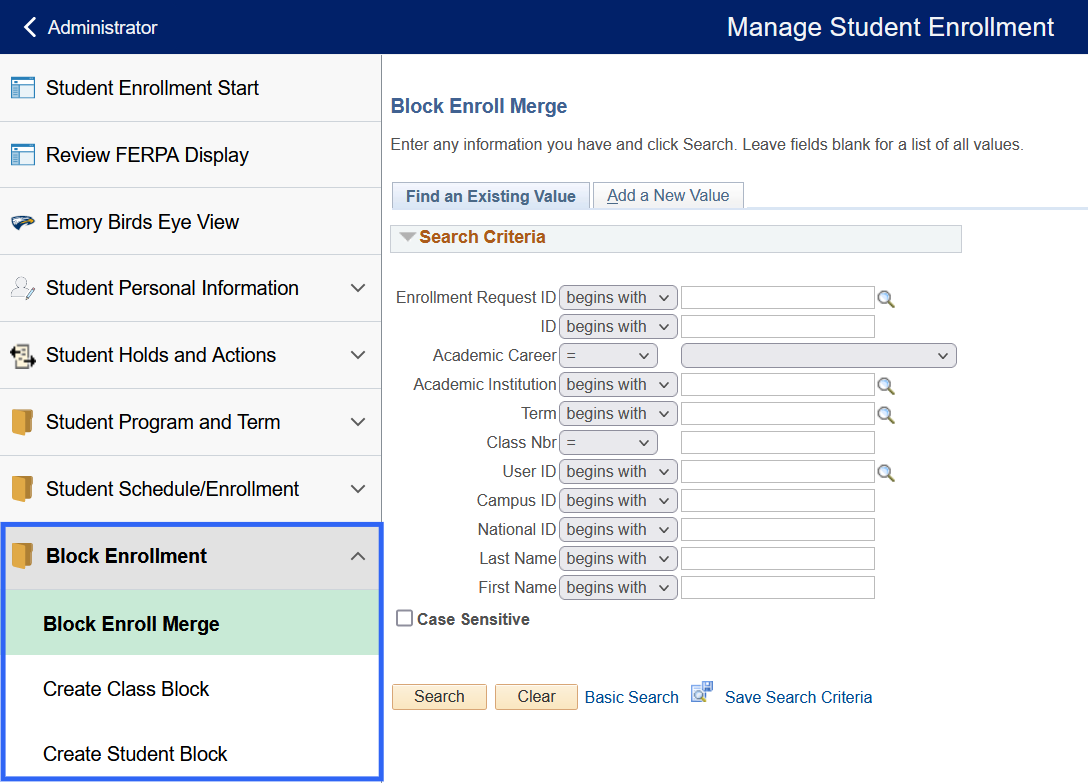The height and width of the screenshot is (783, 1088).
Task: Collapse the Block Enrollment menu chevron
Action: [x=358, y=556]
